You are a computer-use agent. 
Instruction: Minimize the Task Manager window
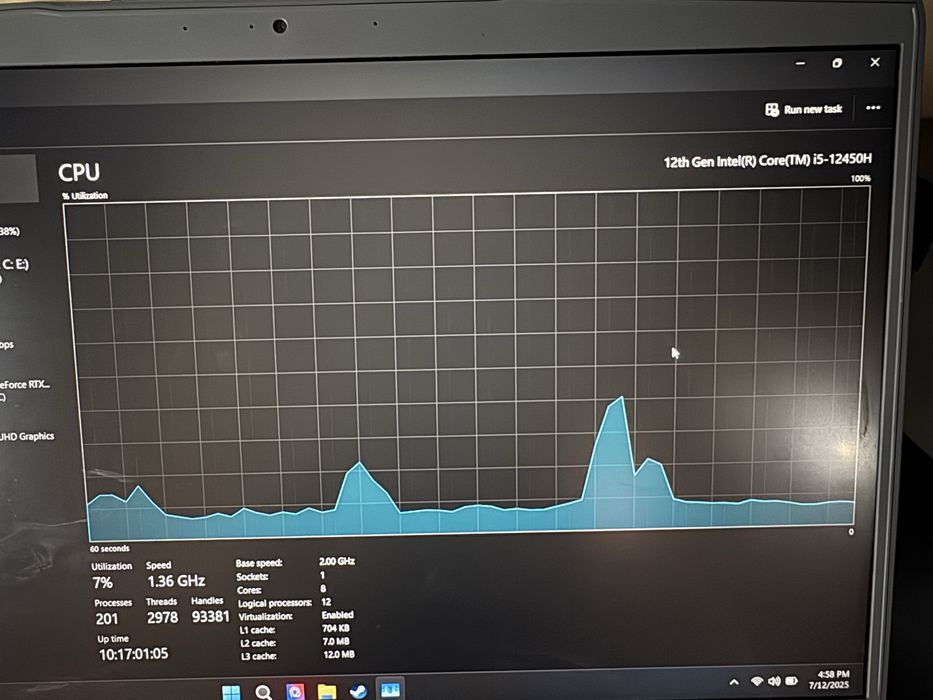pos(800,63)
